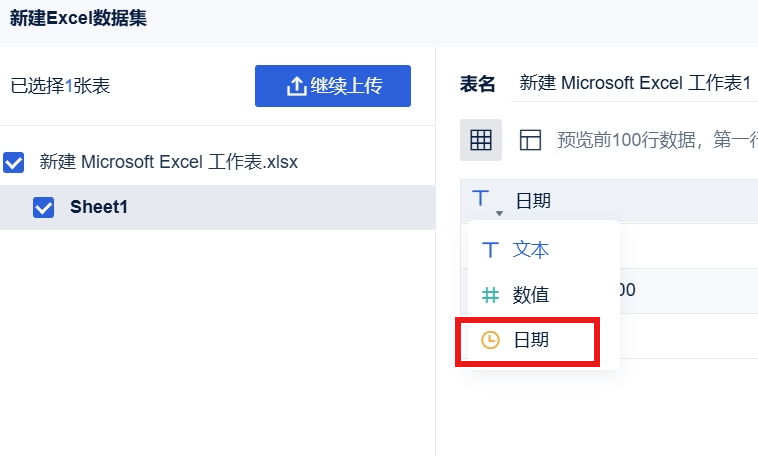Switch to the layout view icon

pos(530,140)
